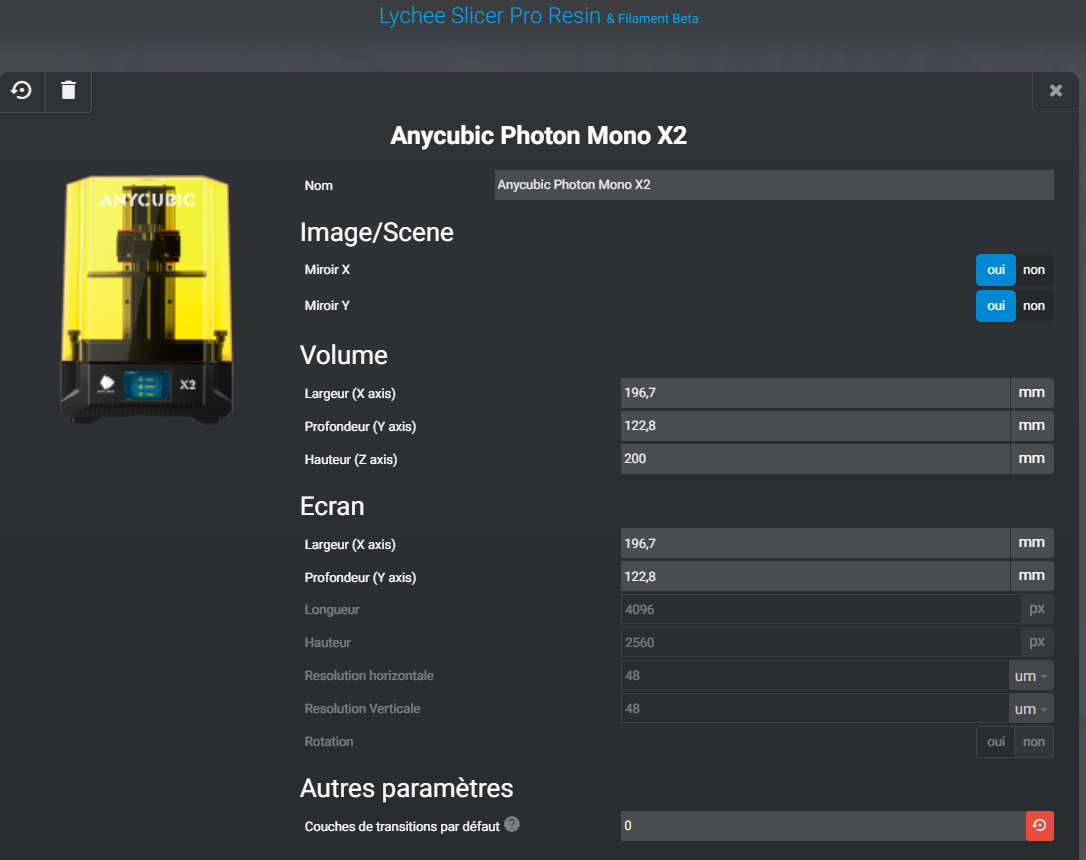Close the printer settings dialog
This screenshot has width=1086, height=860.
(x=1056, y=90)
